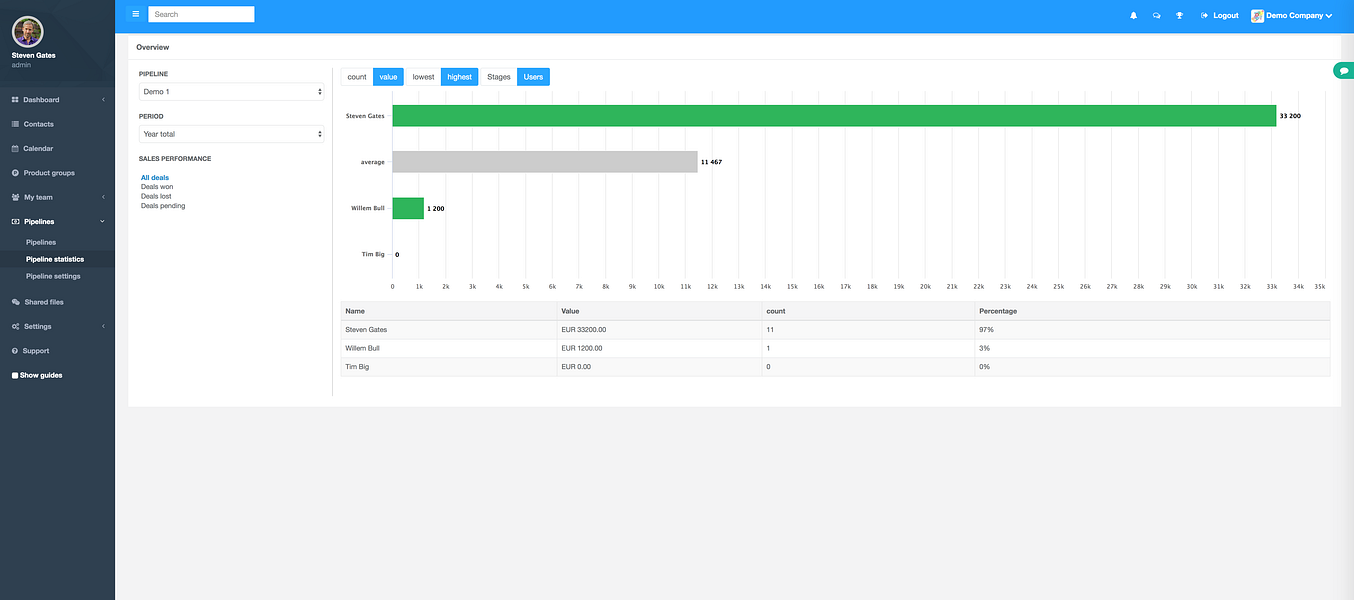
Task: Click the Value column header
Action: tap(660, 311)
